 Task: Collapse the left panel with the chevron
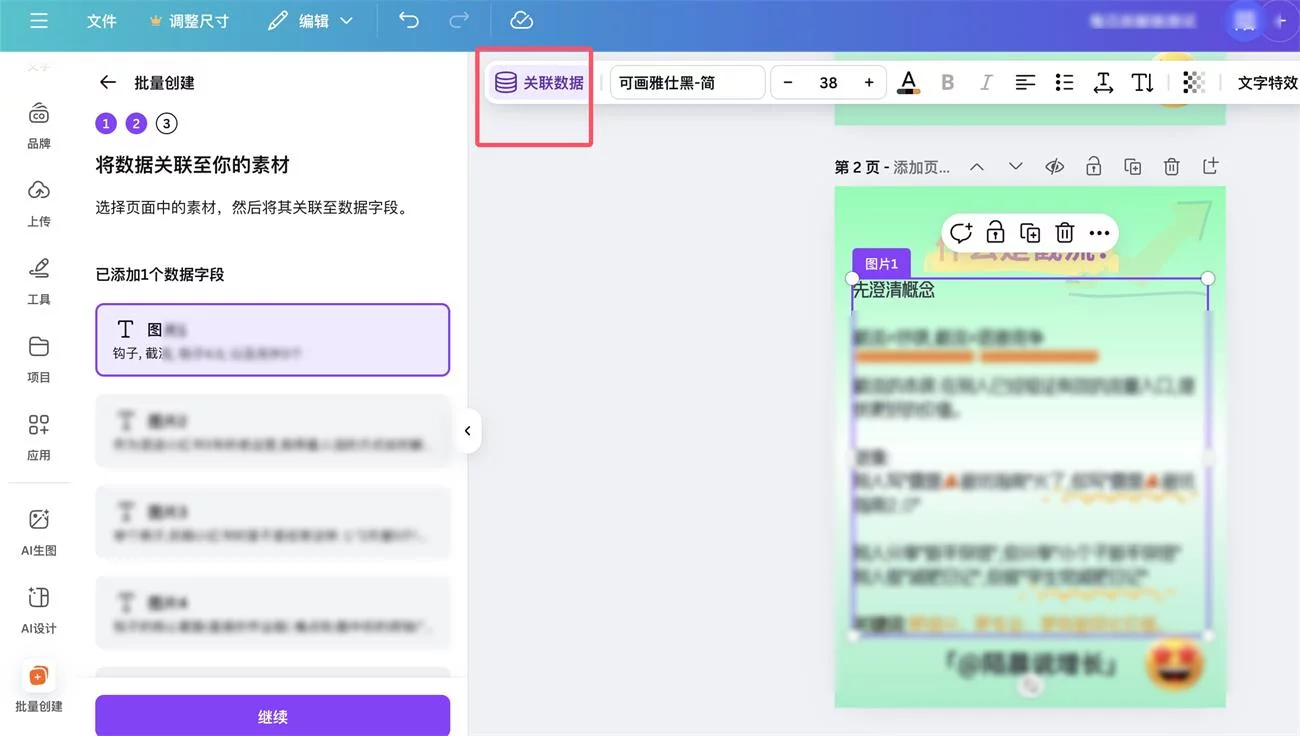point(467,431)
